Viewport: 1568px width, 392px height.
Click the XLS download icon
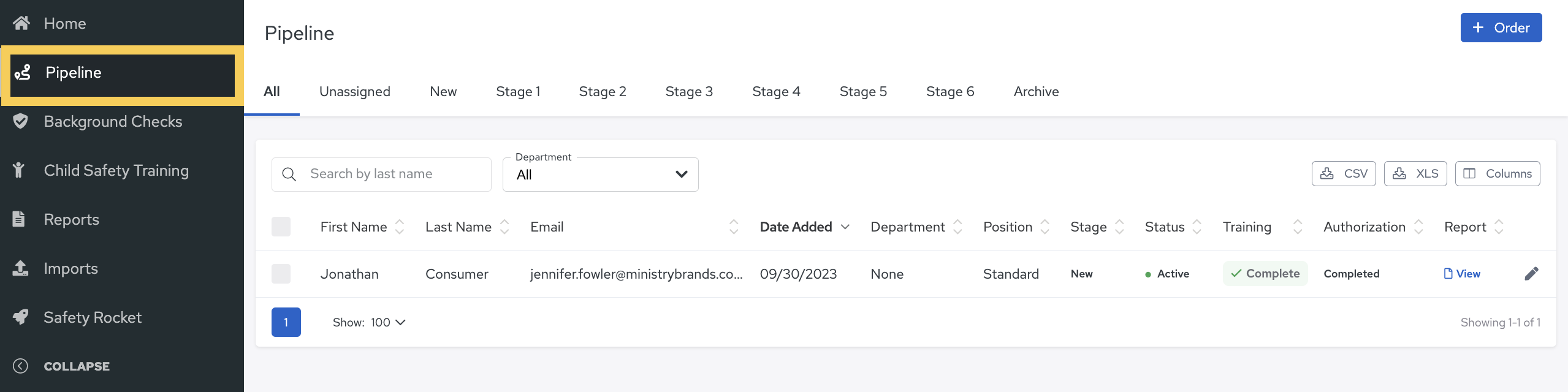(1399, 173)
